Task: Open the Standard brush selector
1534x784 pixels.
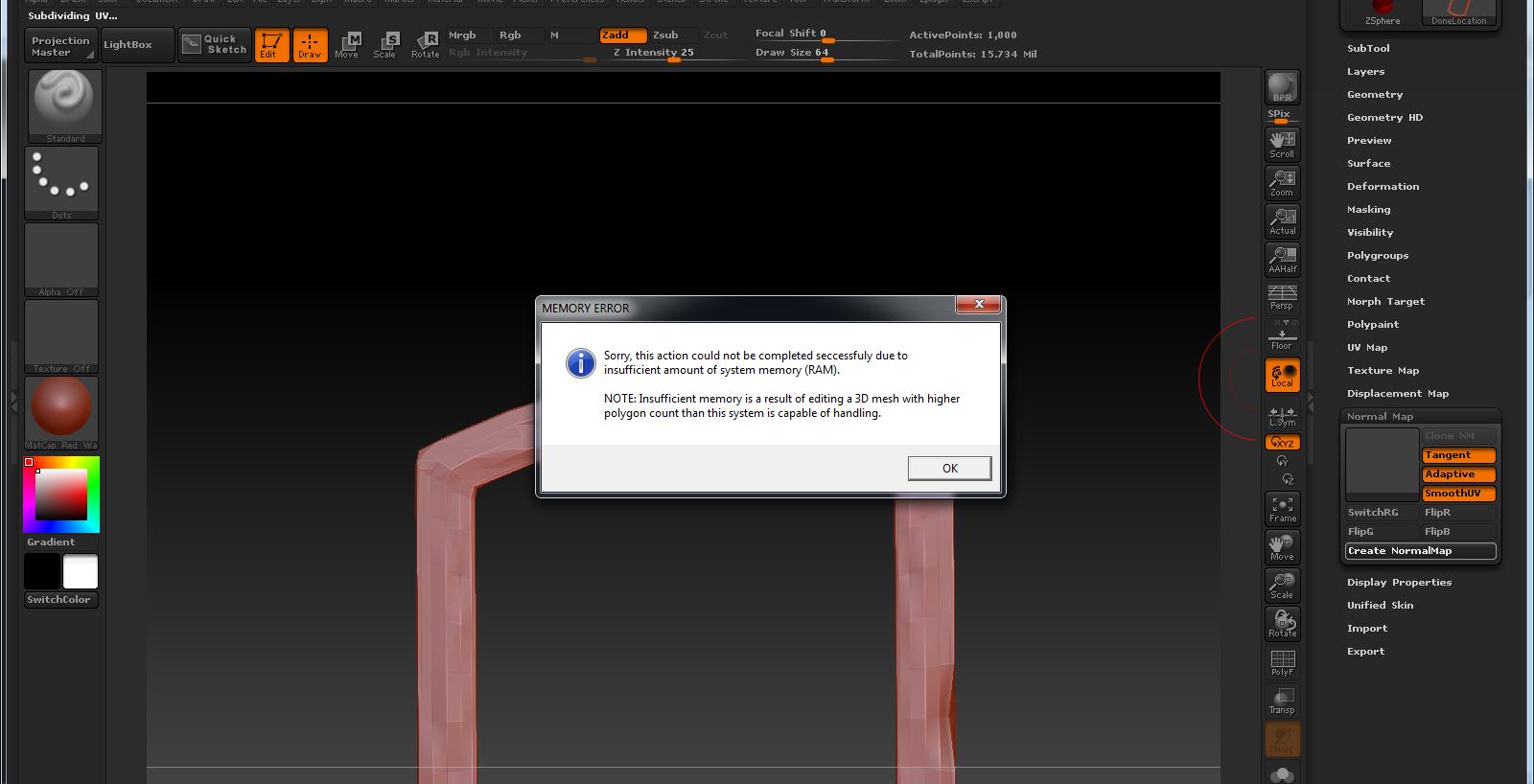Action: (65, 106)
